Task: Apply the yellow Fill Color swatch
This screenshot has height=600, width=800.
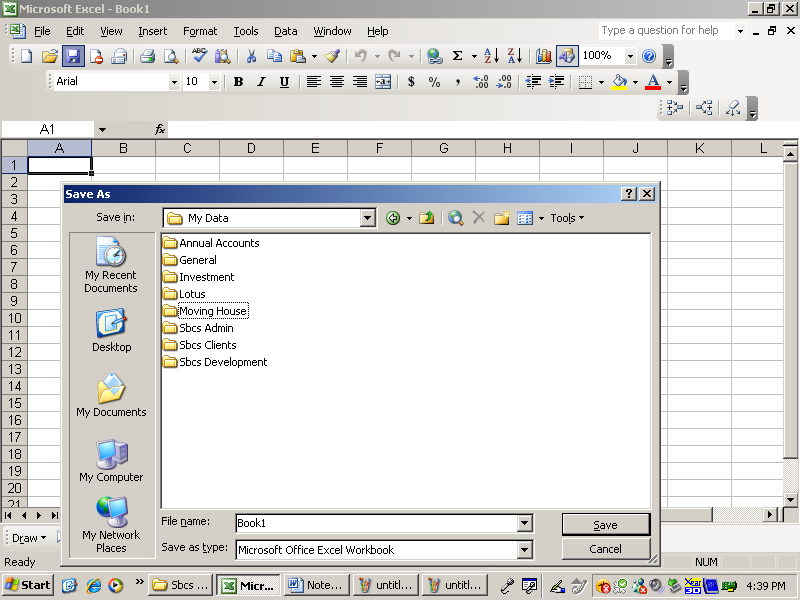Action: point(619,82)
